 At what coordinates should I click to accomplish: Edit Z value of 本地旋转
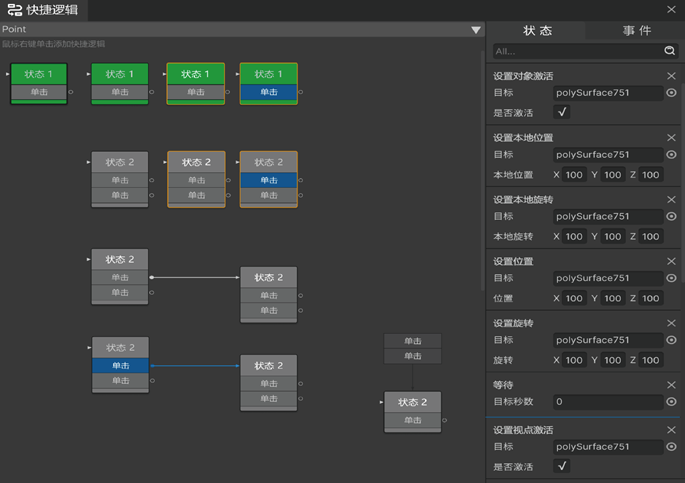pos(650,236)
